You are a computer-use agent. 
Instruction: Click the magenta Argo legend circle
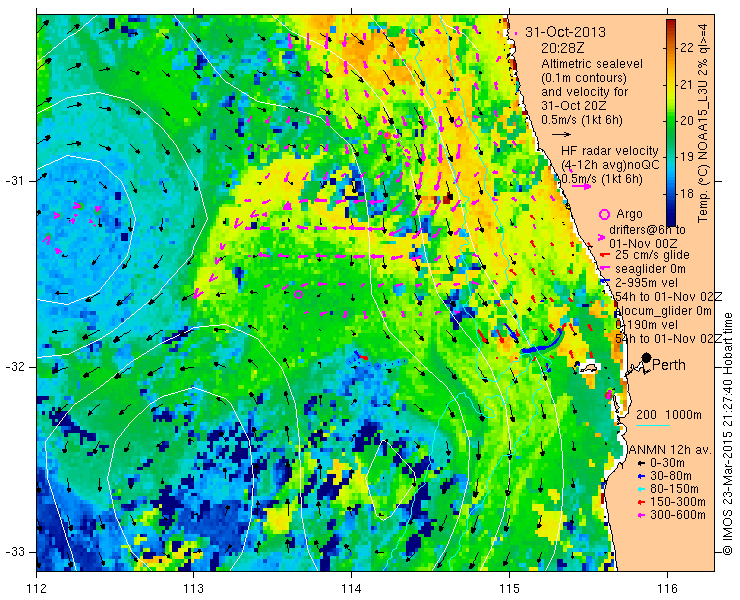(x=604, y=214)
